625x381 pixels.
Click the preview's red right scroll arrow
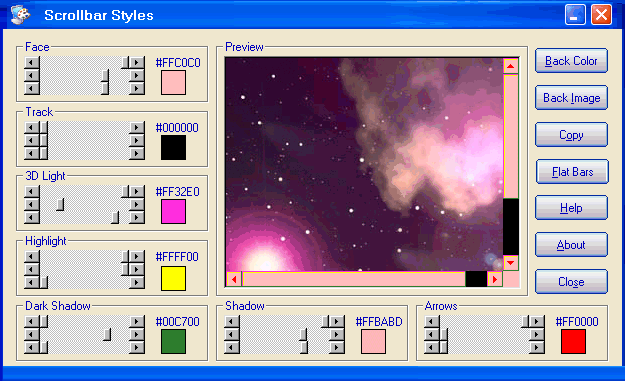tap(495, 279)
